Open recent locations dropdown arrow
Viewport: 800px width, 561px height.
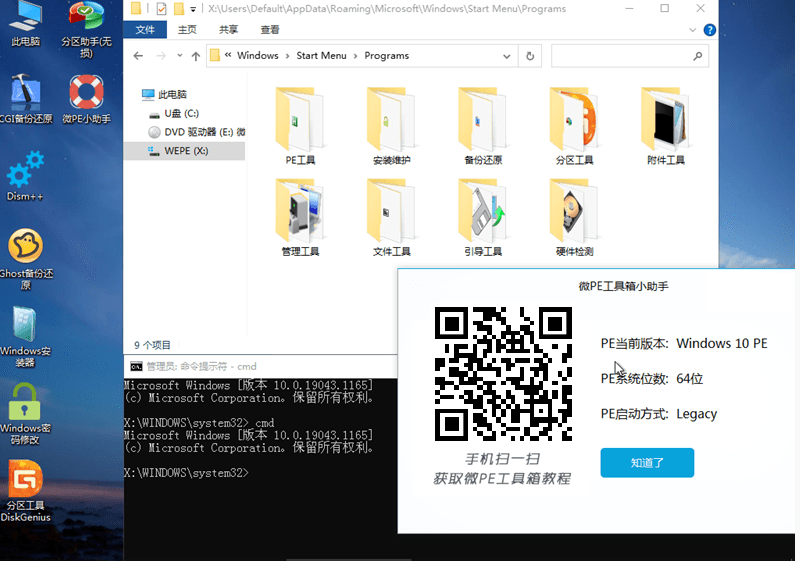click(180, 55)
